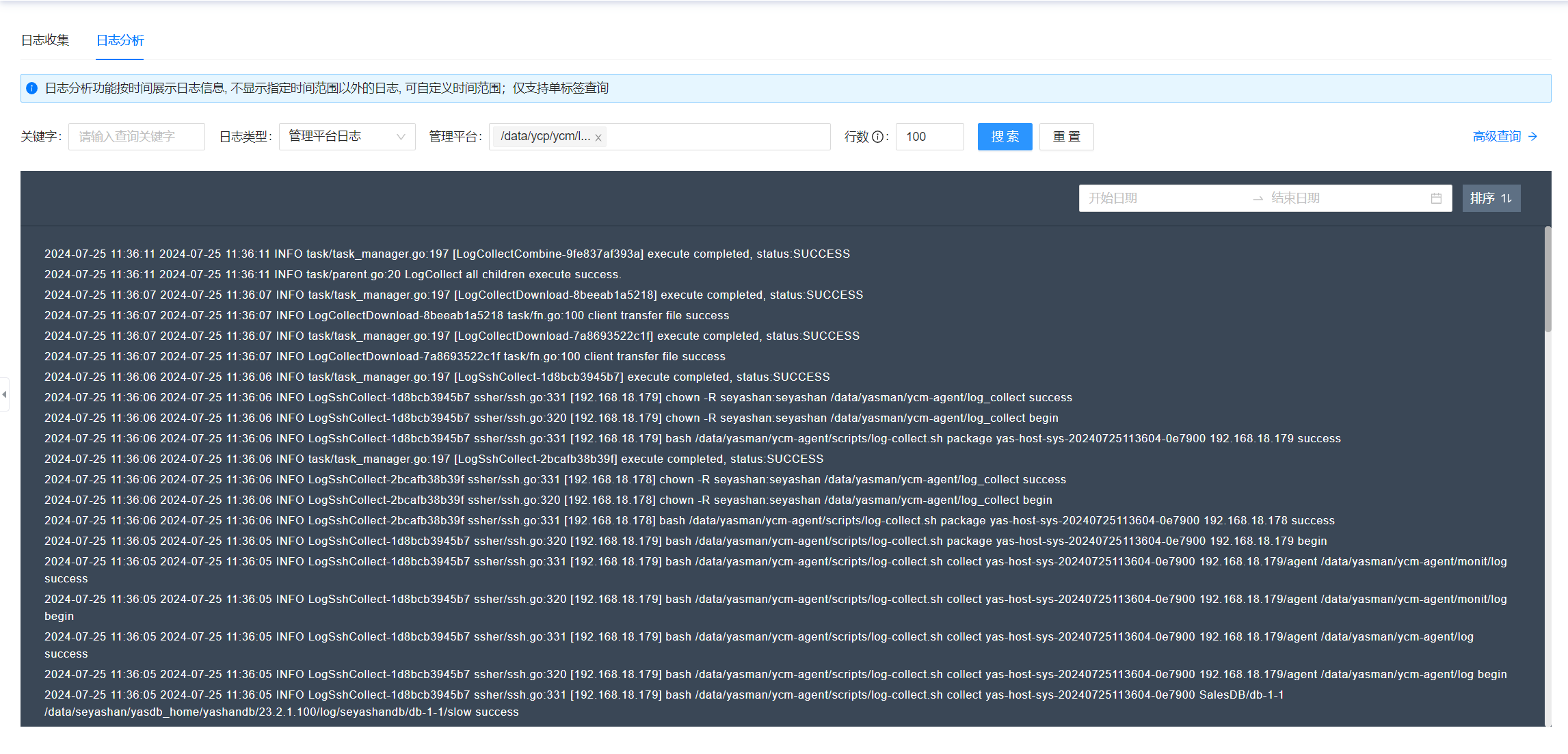This screenshot has height=754, width=1568.
Task: Switch to the 日志收集 tab
Action: (45, 40)
